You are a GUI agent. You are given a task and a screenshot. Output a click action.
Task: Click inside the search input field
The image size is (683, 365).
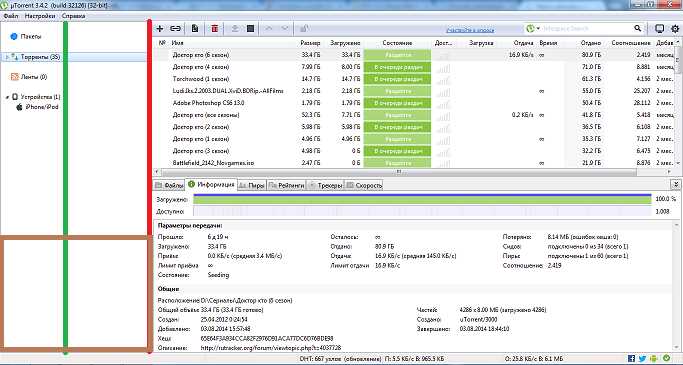(586, 29)
